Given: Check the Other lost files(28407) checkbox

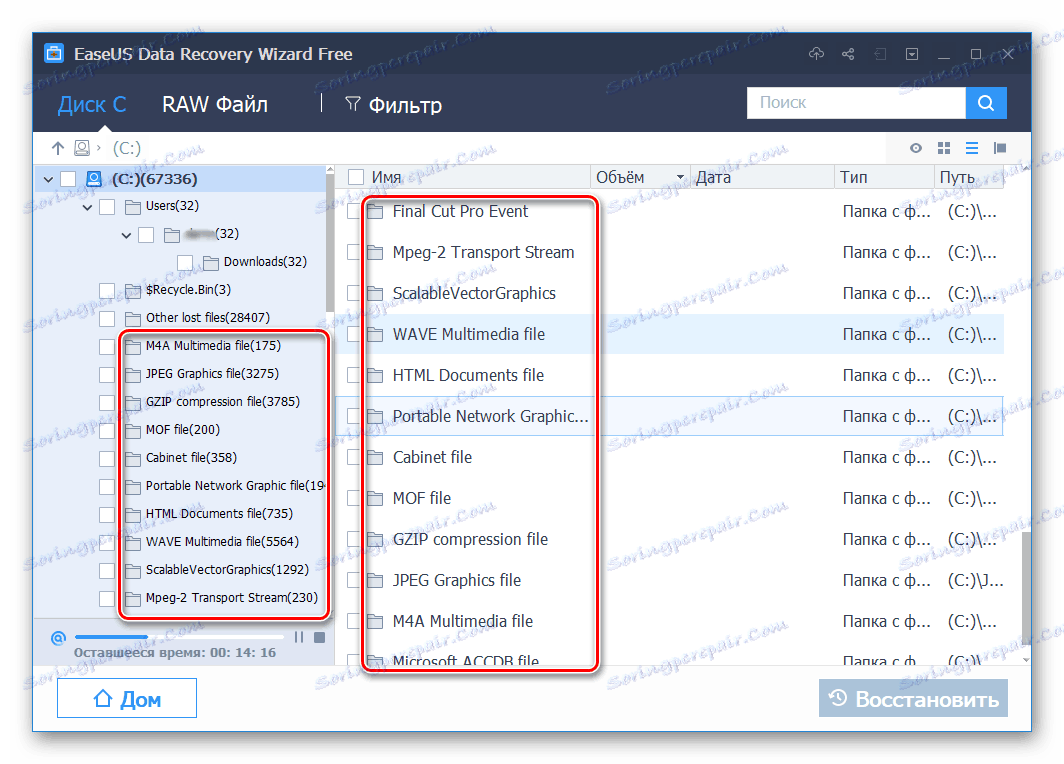Looking at the screenshot, I should (107, 318).
